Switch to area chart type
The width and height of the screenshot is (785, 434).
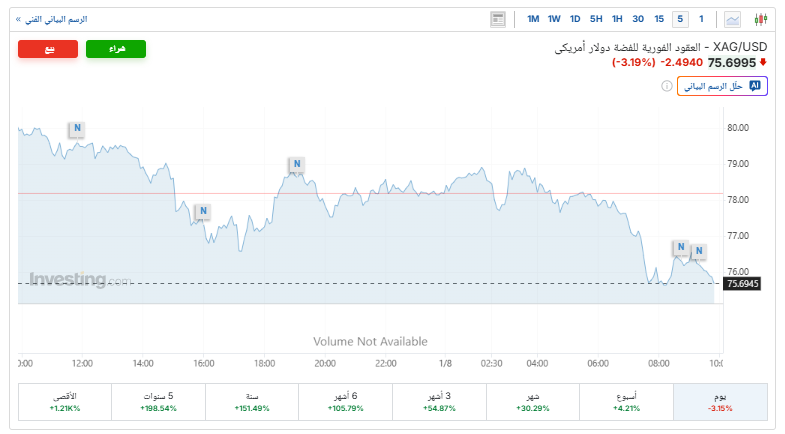[x=733, y=19]
